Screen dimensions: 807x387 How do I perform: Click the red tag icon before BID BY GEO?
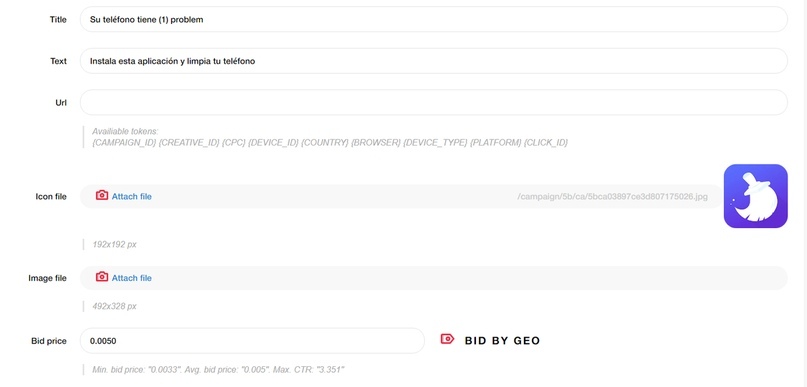pos(447,339)
